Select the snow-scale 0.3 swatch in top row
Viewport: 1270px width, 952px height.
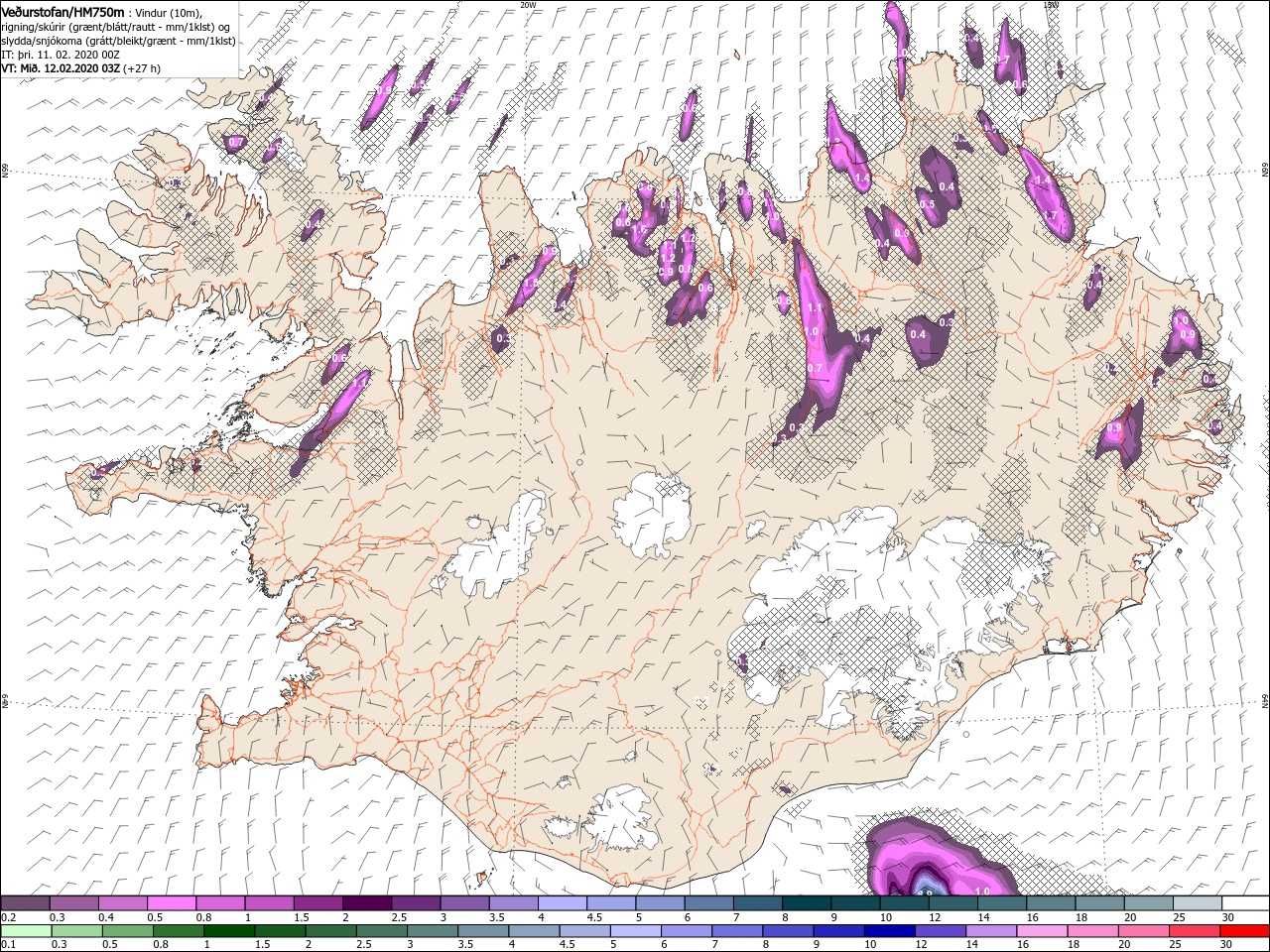pyautogui.click(x=73, y=902)
